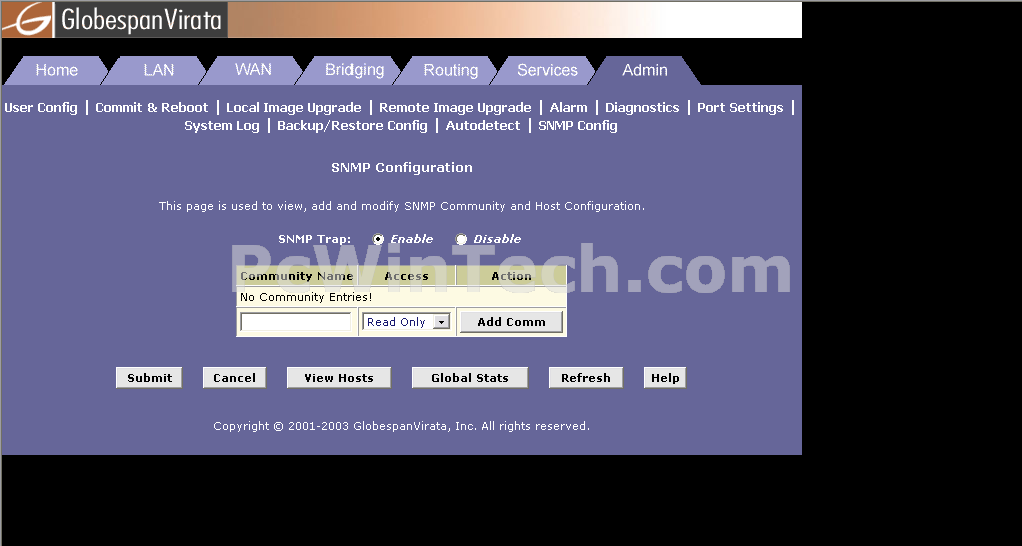Show Global Stats

[x=469, y=378]
